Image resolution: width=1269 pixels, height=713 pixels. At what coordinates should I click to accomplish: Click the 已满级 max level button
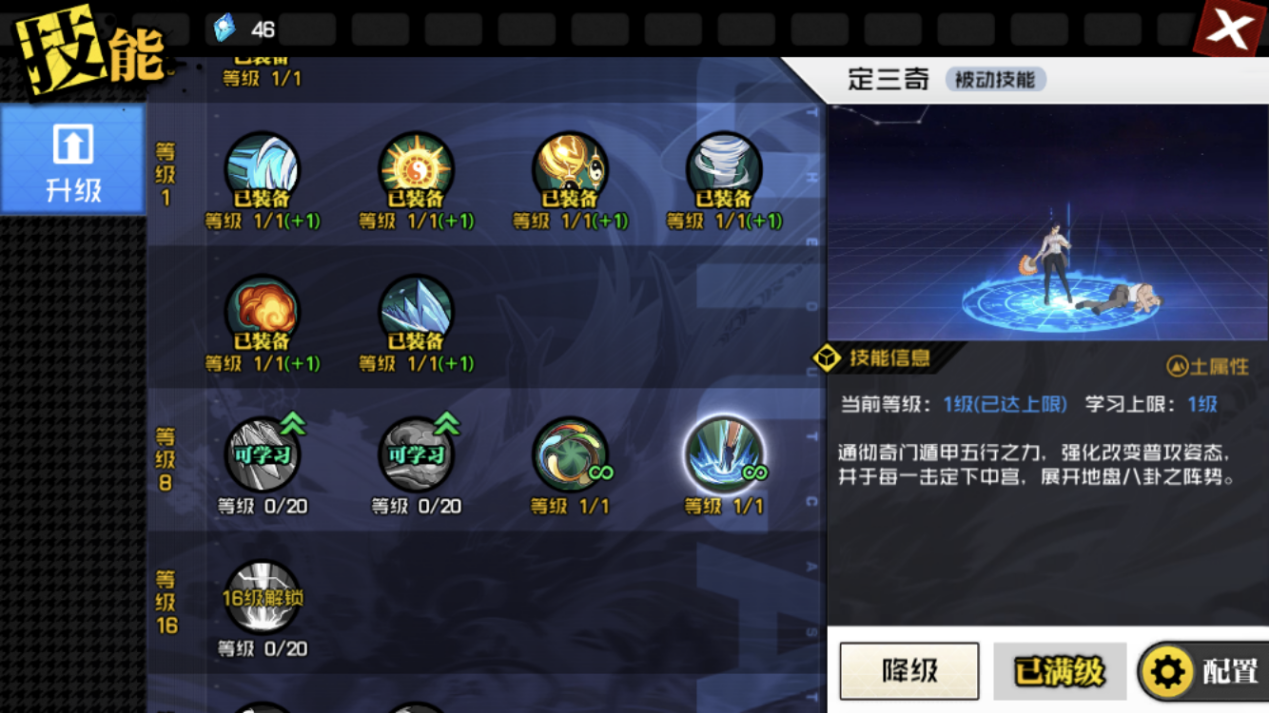pyautogui.click(x=1060, y=671)
